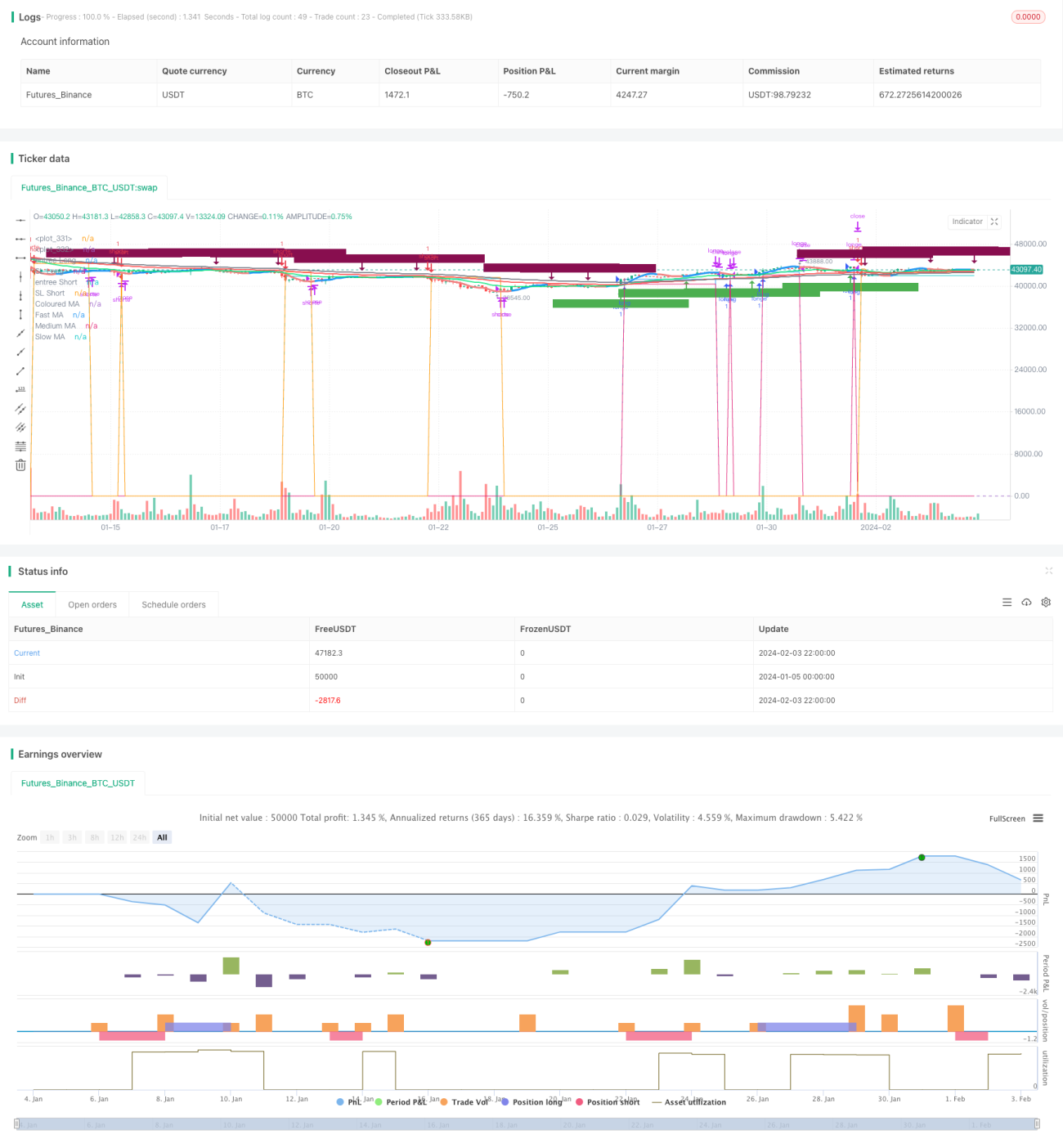Toggle the Trade Vol legend series
This screenshot has width=1063, height=1148.
(x=464, y=1102)
